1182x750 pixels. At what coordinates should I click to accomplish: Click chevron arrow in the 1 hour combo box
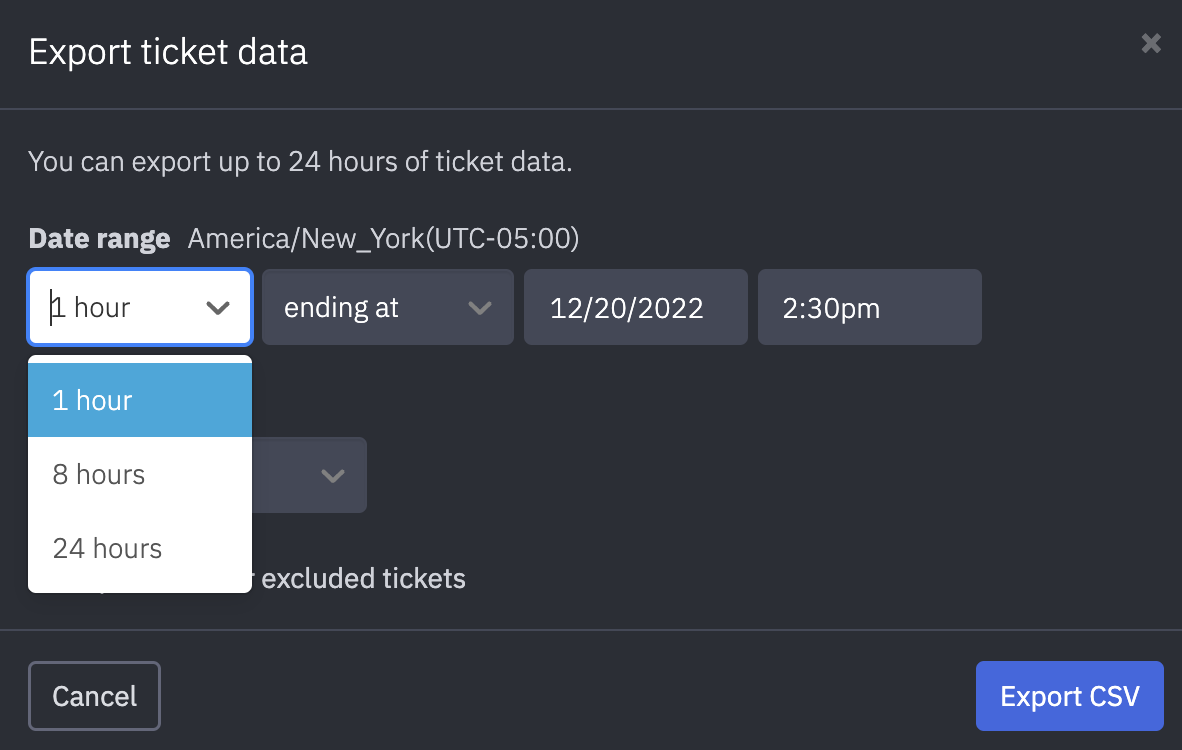[x=218, y=308]
